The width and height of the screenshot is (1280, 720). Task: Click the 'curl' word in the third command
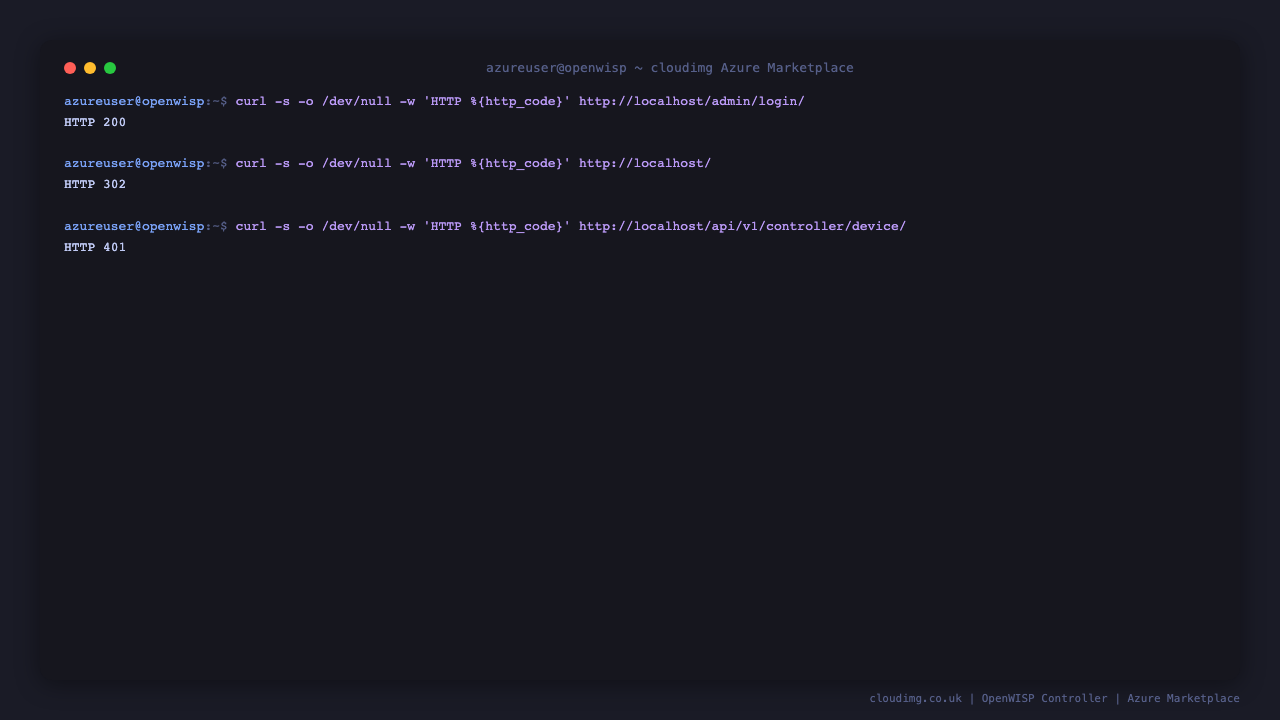click(251, 226)
